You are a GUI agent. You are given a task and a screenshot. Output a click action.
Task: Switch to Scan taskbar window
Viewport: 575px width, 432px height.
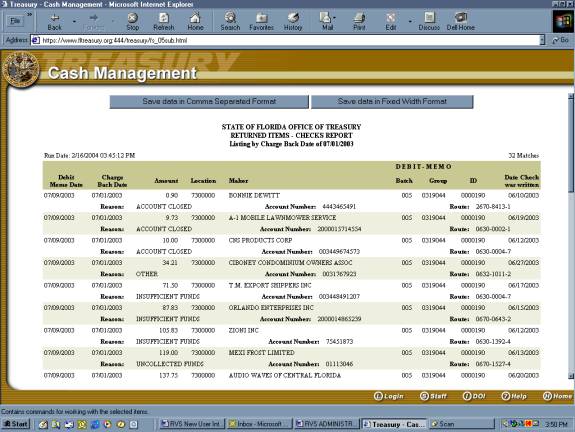click(462, 424)
